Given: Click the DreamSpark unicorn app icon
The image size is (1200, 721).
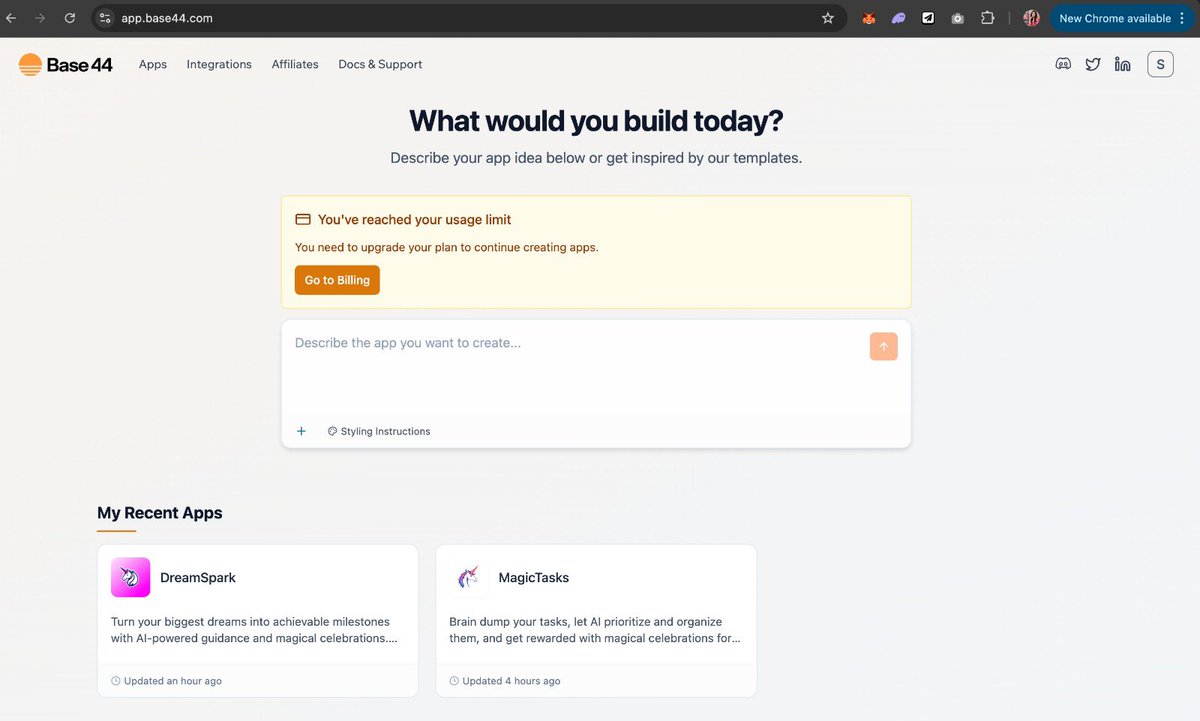Looking at the screenshot, I should pyautogui.click(x=130, y=577).
